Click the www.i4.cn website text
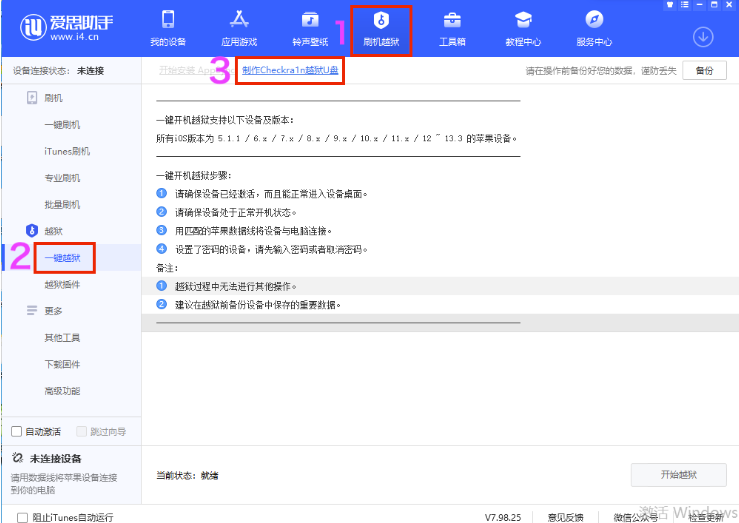This screenshot has height=523, width=739. tap(74, 37)
